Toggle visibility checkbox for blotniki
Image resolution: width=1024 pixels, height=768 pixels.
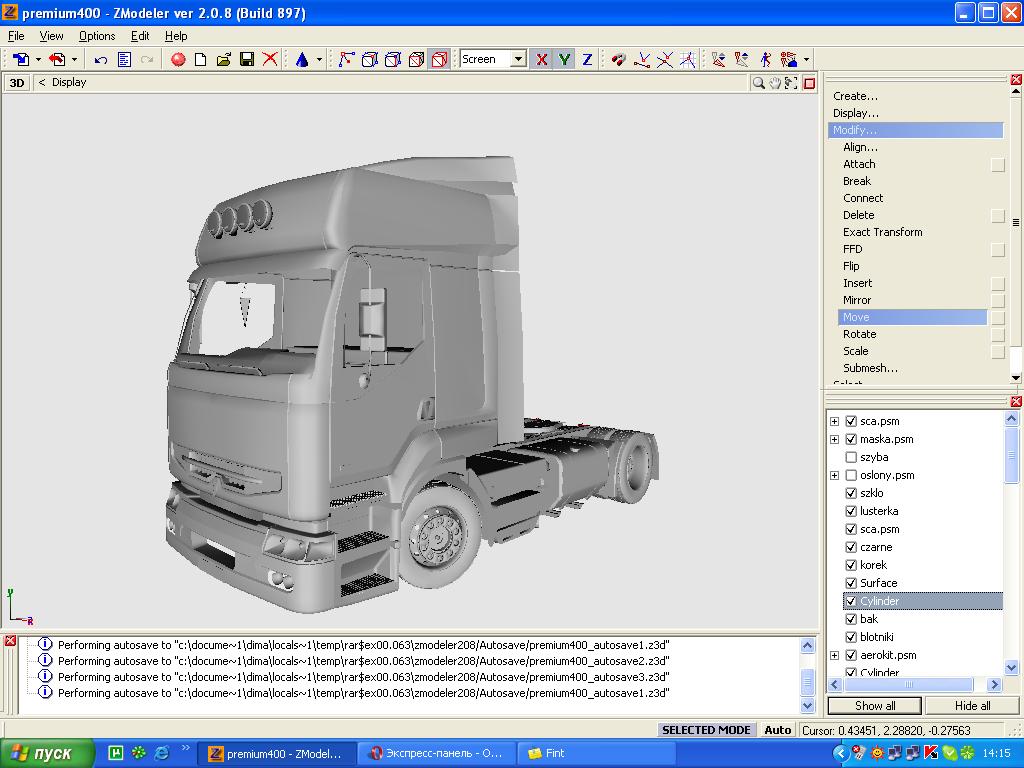point(851,637)
